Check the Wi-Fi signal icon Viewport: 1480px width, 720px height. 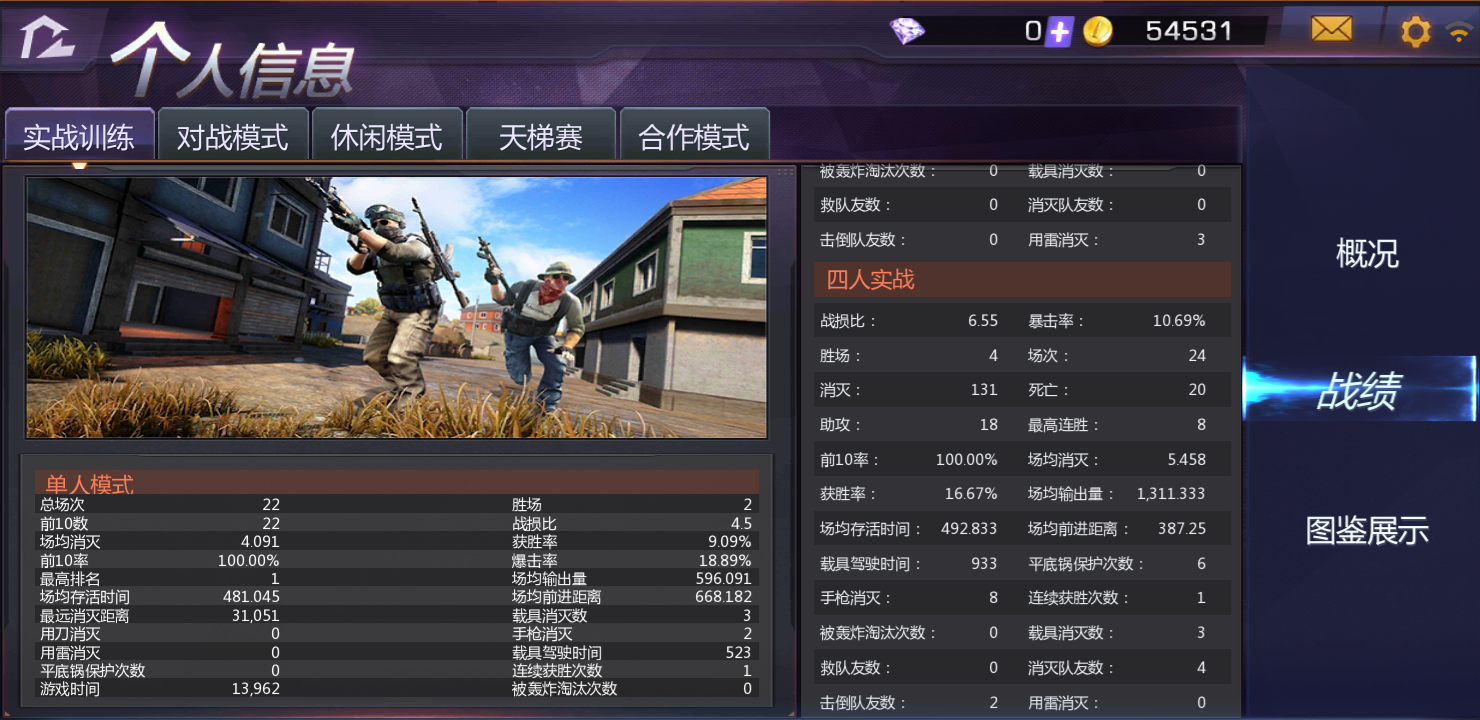(1460, 32)
